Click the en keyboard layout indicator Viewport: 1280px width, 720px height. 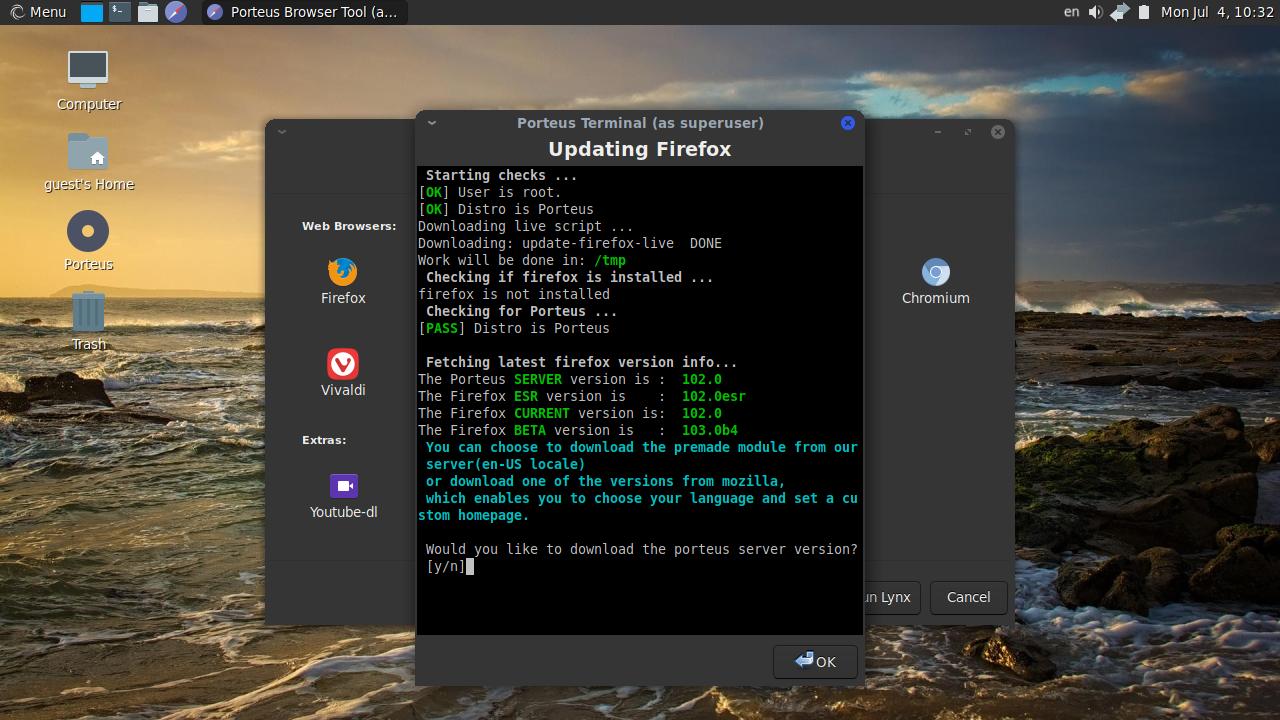pyautogui.click(x=1071, y=12)
